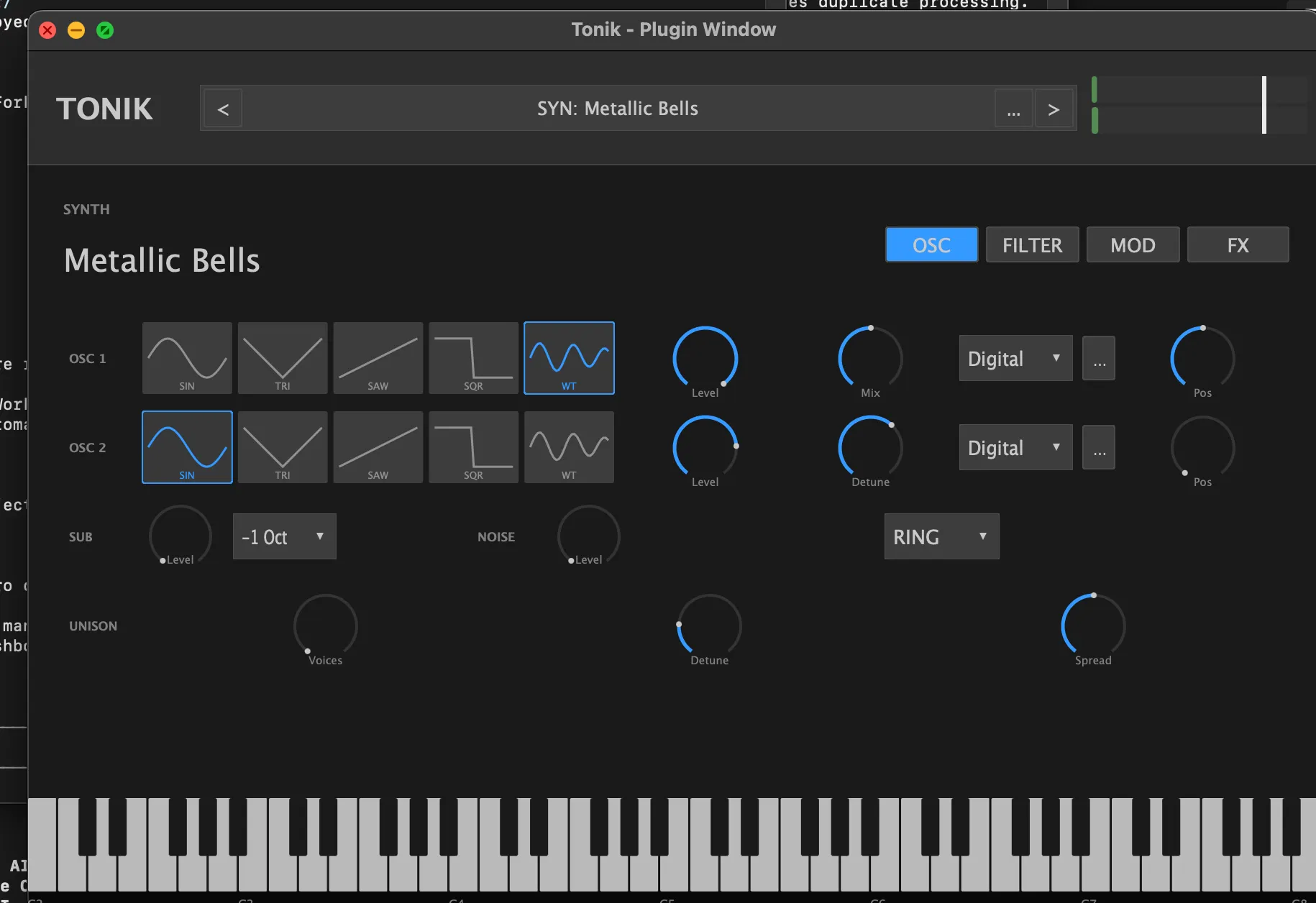Click the NOISE Level knob

[x=588, y=536]
